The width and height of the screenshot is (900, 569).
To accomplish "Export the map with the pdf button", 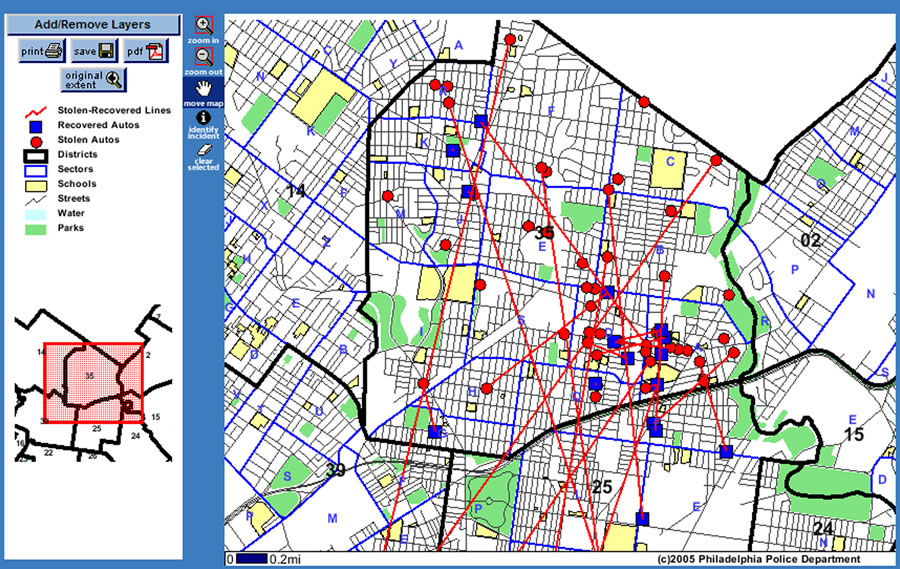I will coord(145,51).
